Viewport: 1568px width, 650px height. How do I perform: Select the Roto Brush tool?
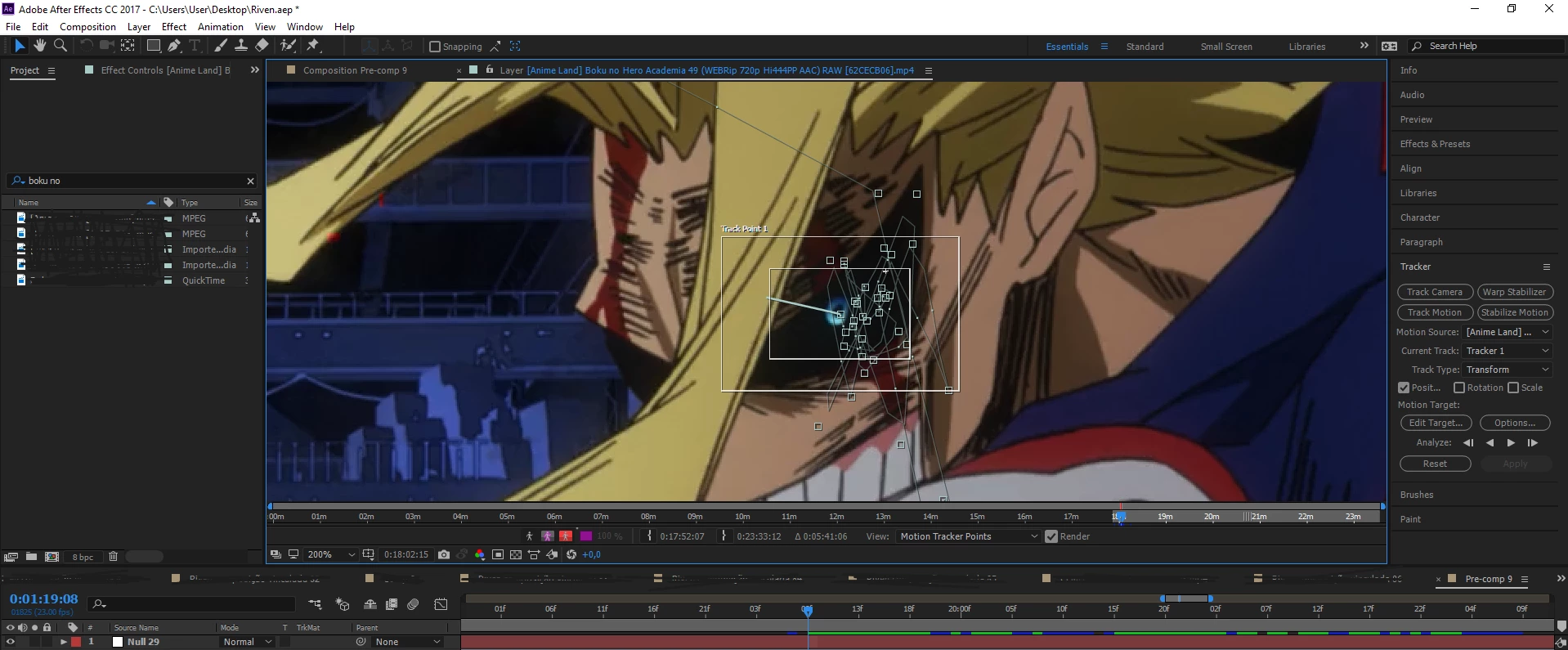(x=288, y=46)
